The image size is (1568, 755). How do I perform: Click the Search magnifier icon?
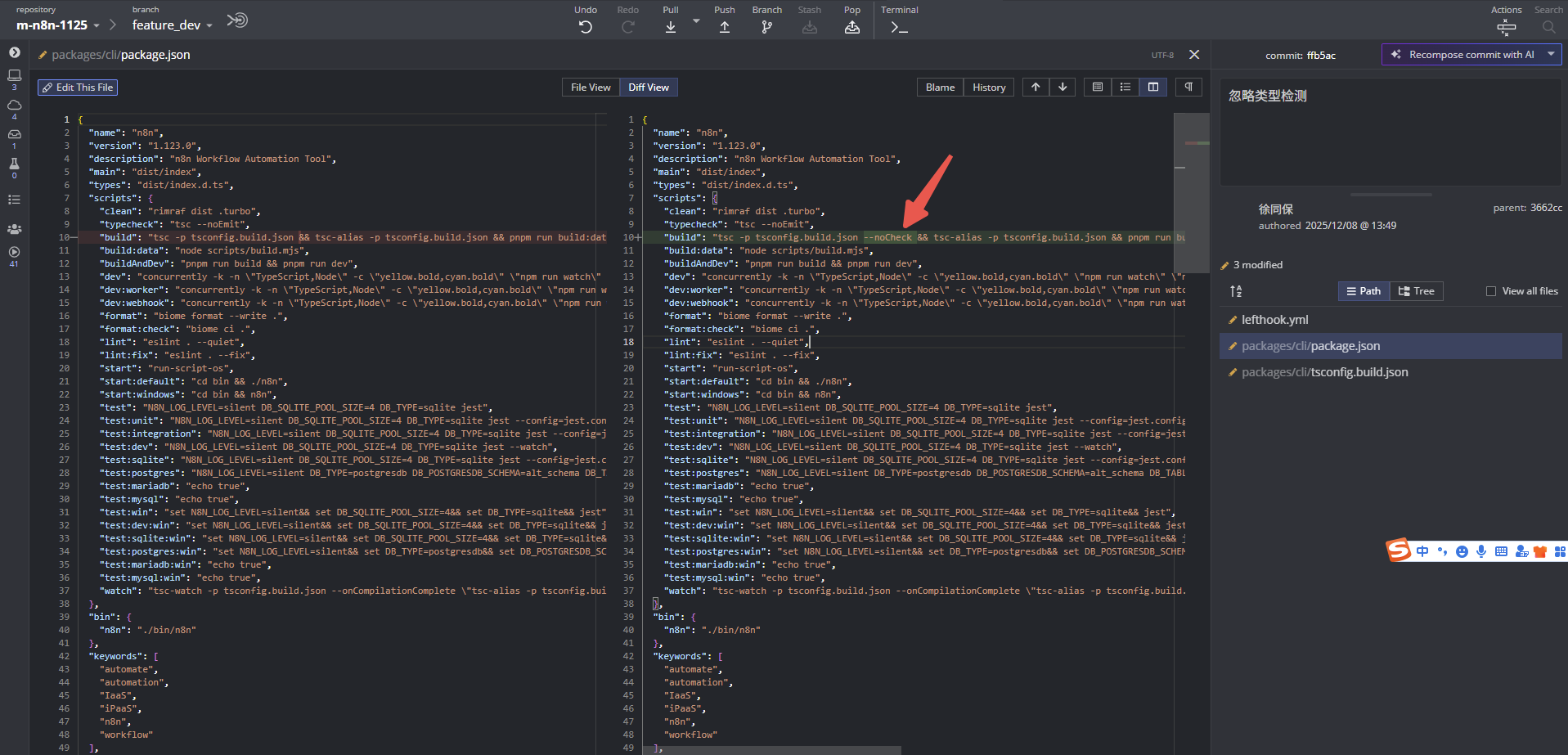1548,27
